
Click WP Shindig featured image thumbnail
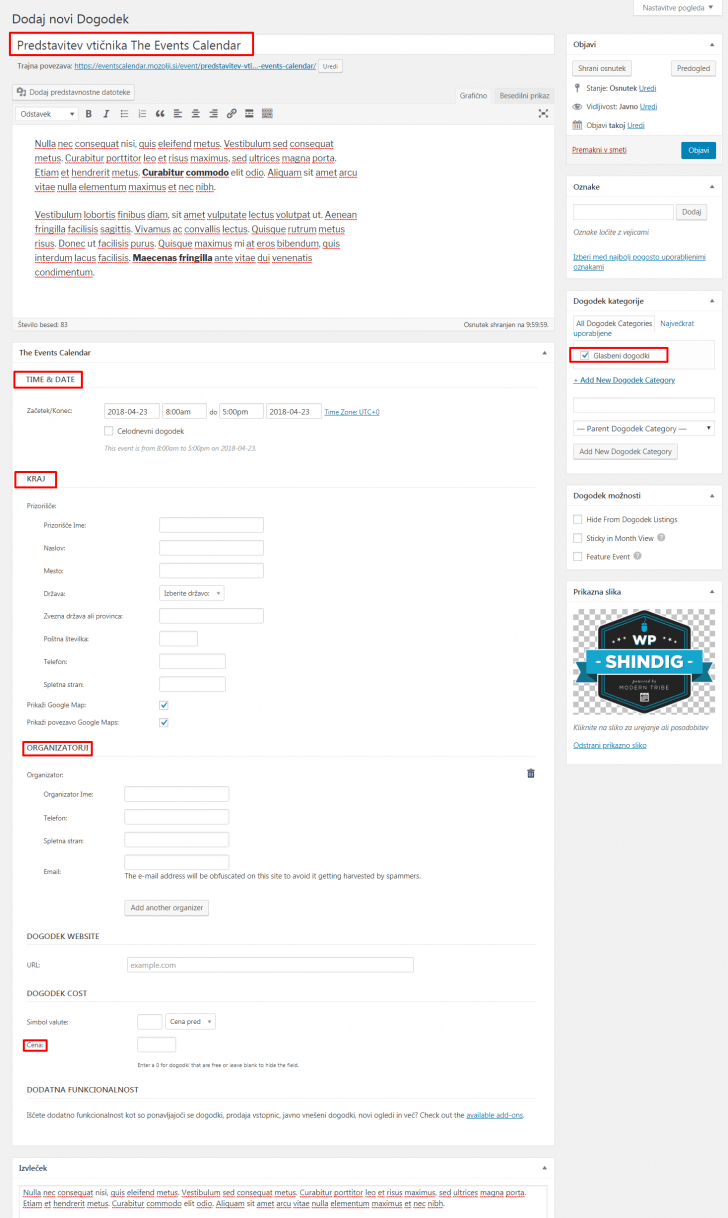pyautogui.click(x=643, y=662)
